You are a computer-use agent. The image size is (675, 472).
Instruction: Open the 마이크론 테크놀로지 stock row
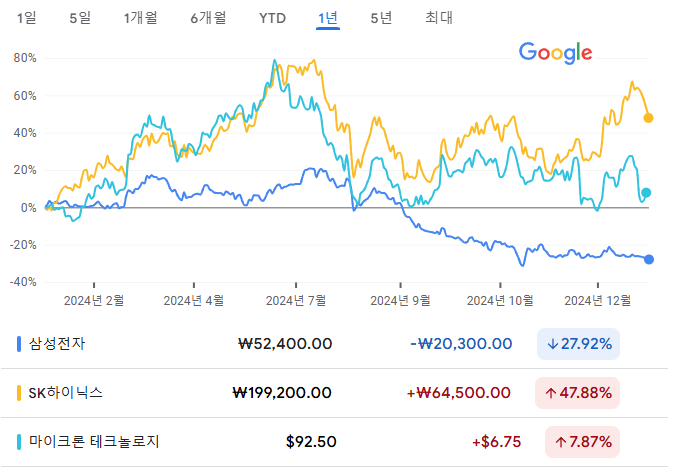pyautogui.click(x=334, y=442)
